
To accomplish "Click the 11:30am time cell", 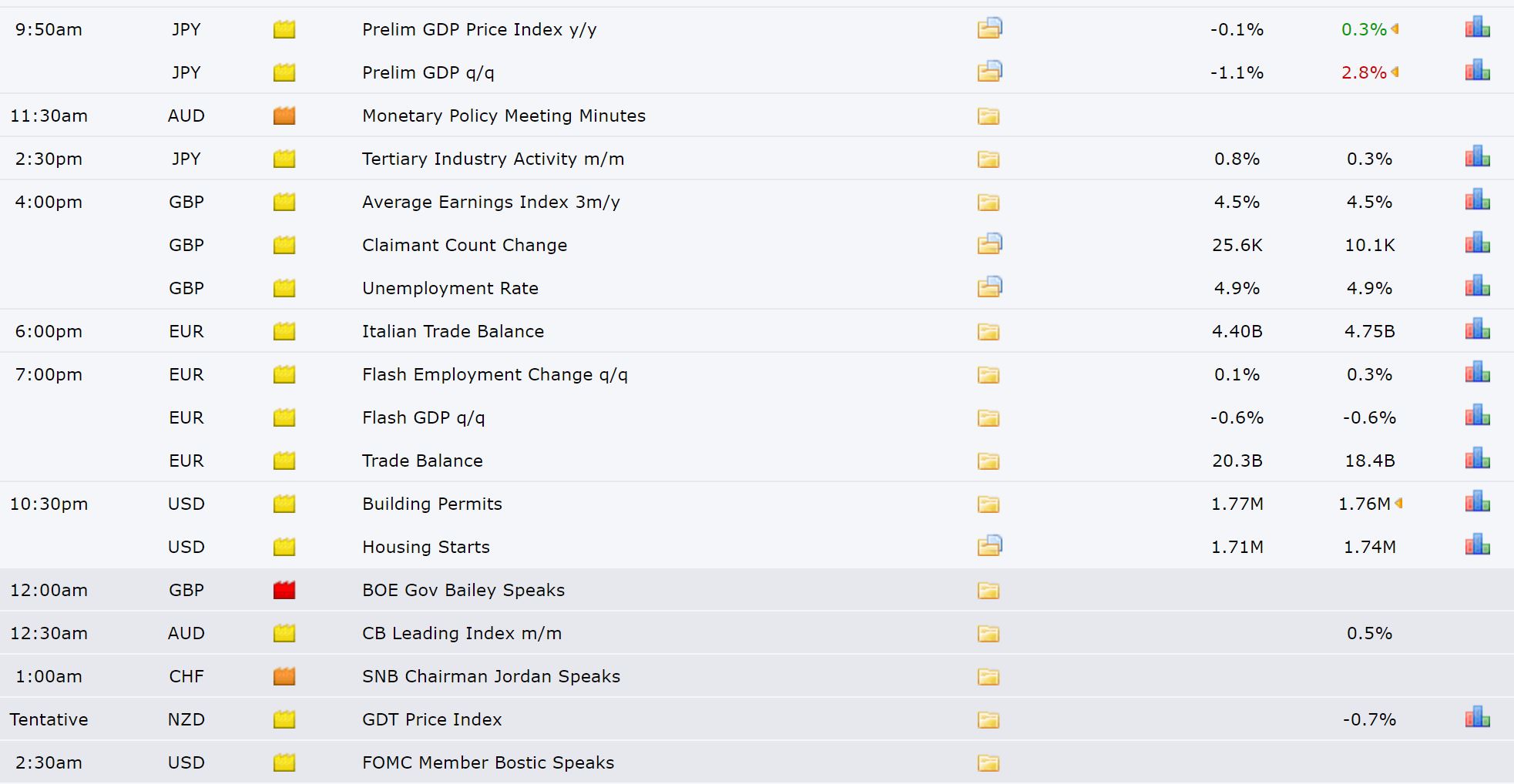I will click(49, 116).
